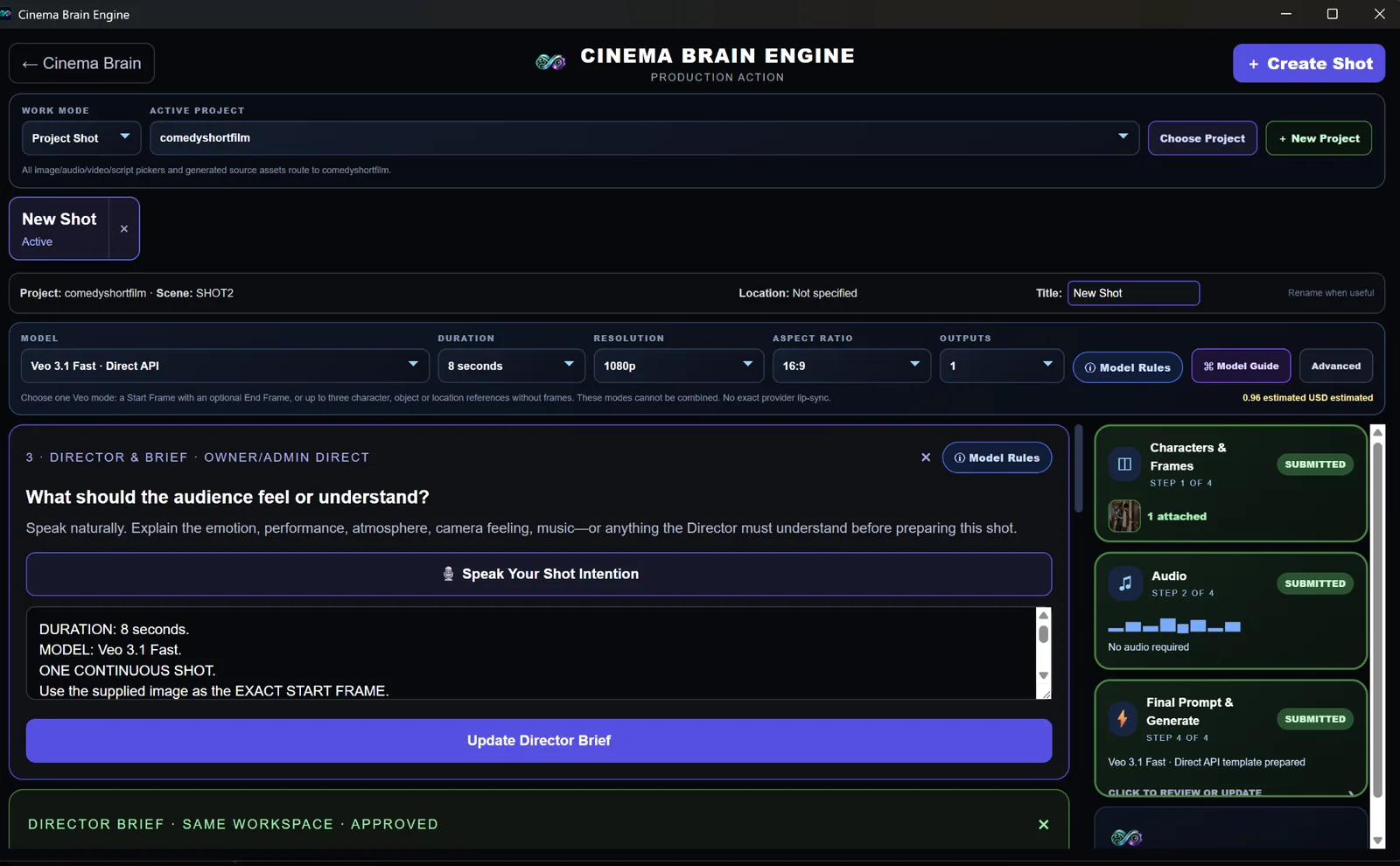The height and width of the screenshot is (866, 1400).
Task: Click the text area scroll-down arrow
Action: pos(1043,674)
